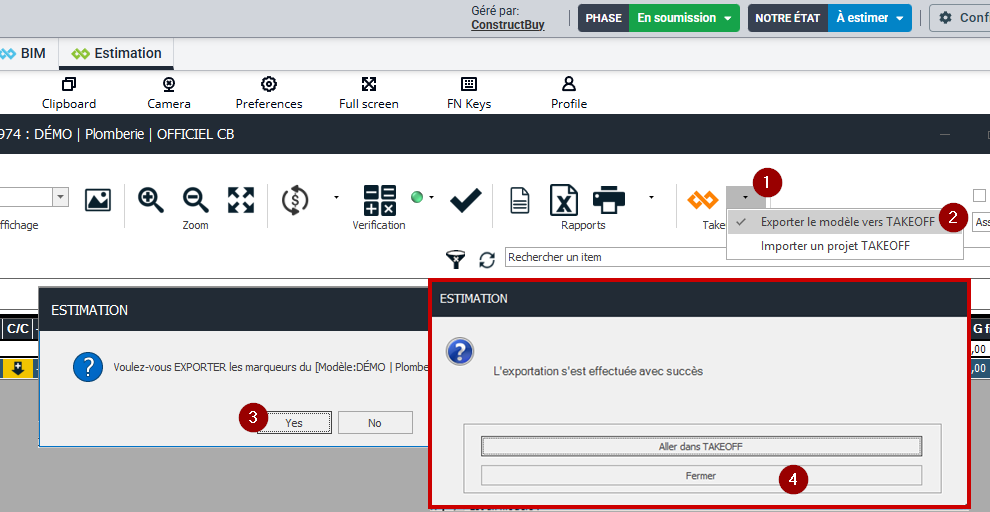
Task: Click the checkmark verification icon
Action: point(465,200)
